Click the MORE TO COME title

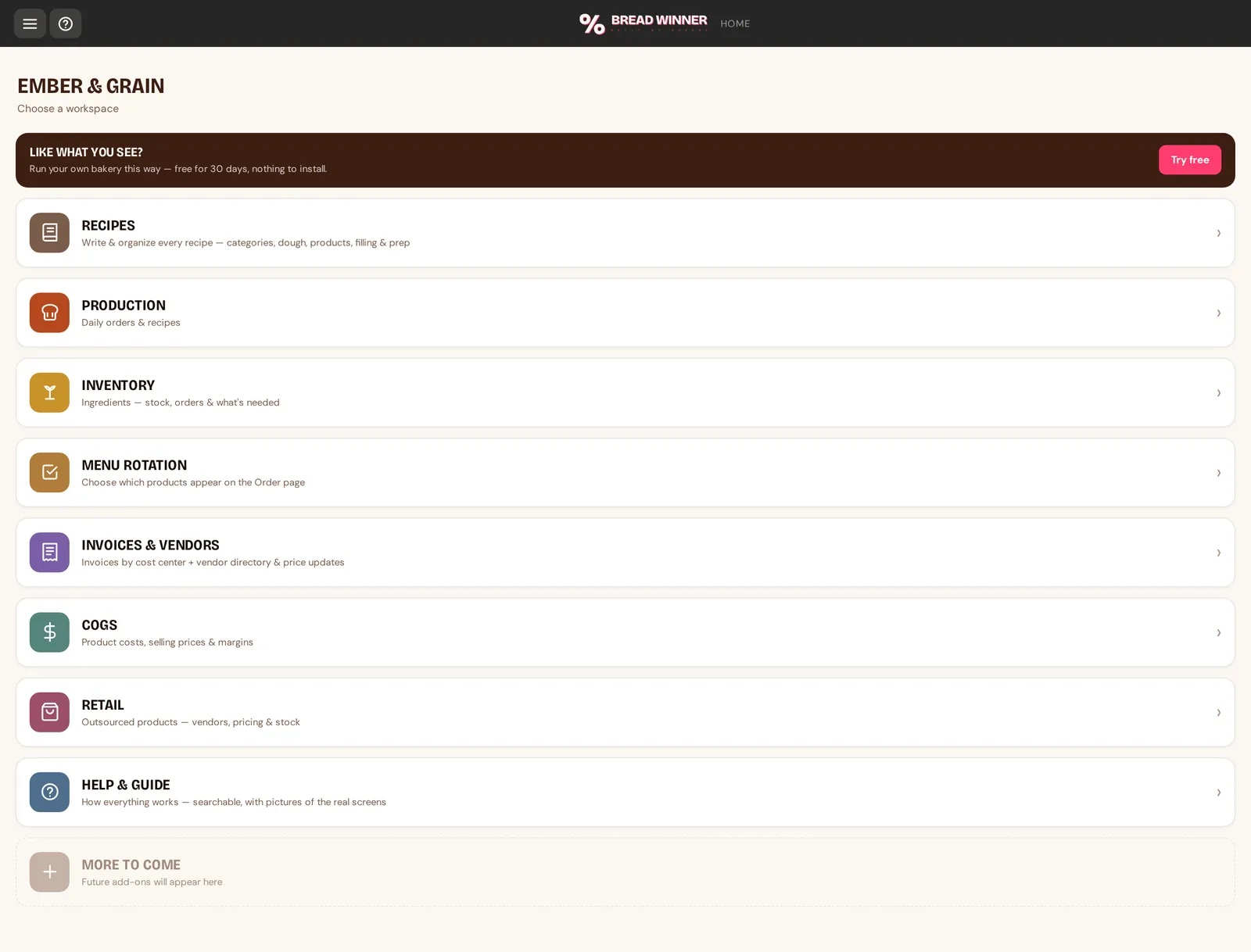(131, 864)
